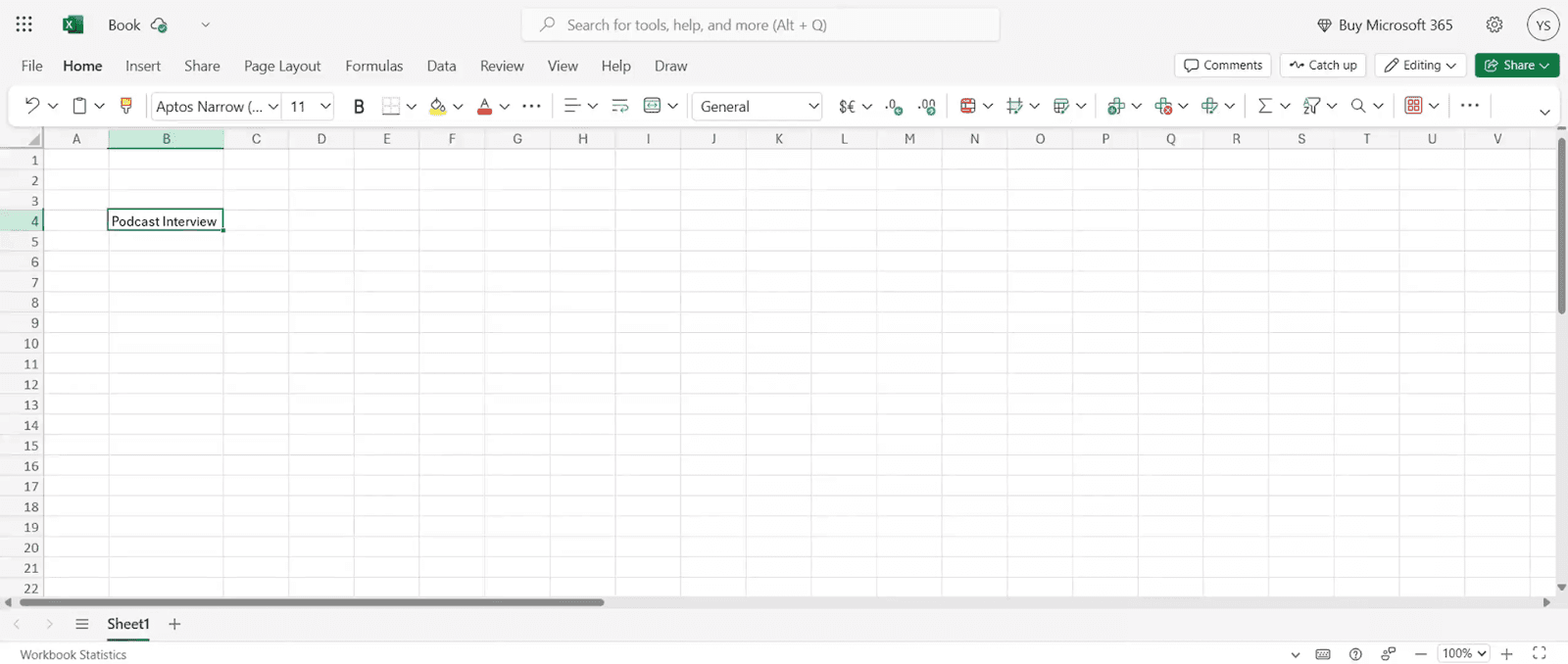
Task: Click the Undo arrow icon
Action: (32, 106)
